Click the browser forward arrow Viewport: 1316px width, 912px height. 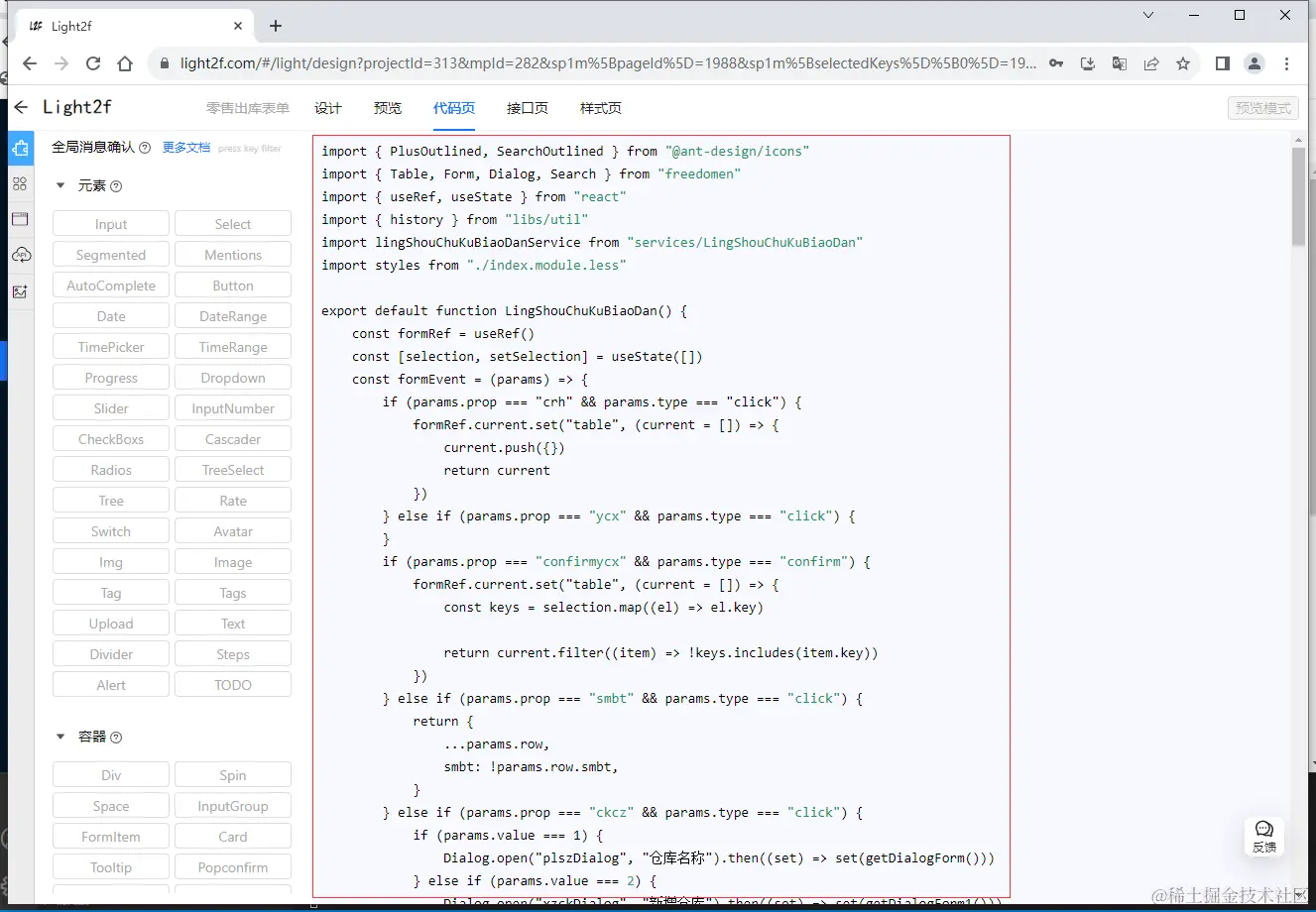[x=61, y=63]
